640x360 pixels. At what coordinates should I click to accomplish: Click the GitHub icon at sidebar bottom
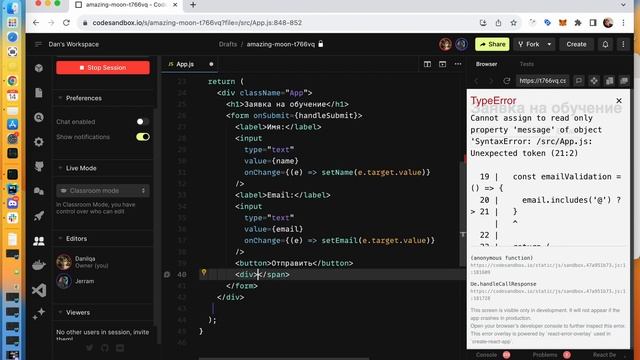coord(105,348)
